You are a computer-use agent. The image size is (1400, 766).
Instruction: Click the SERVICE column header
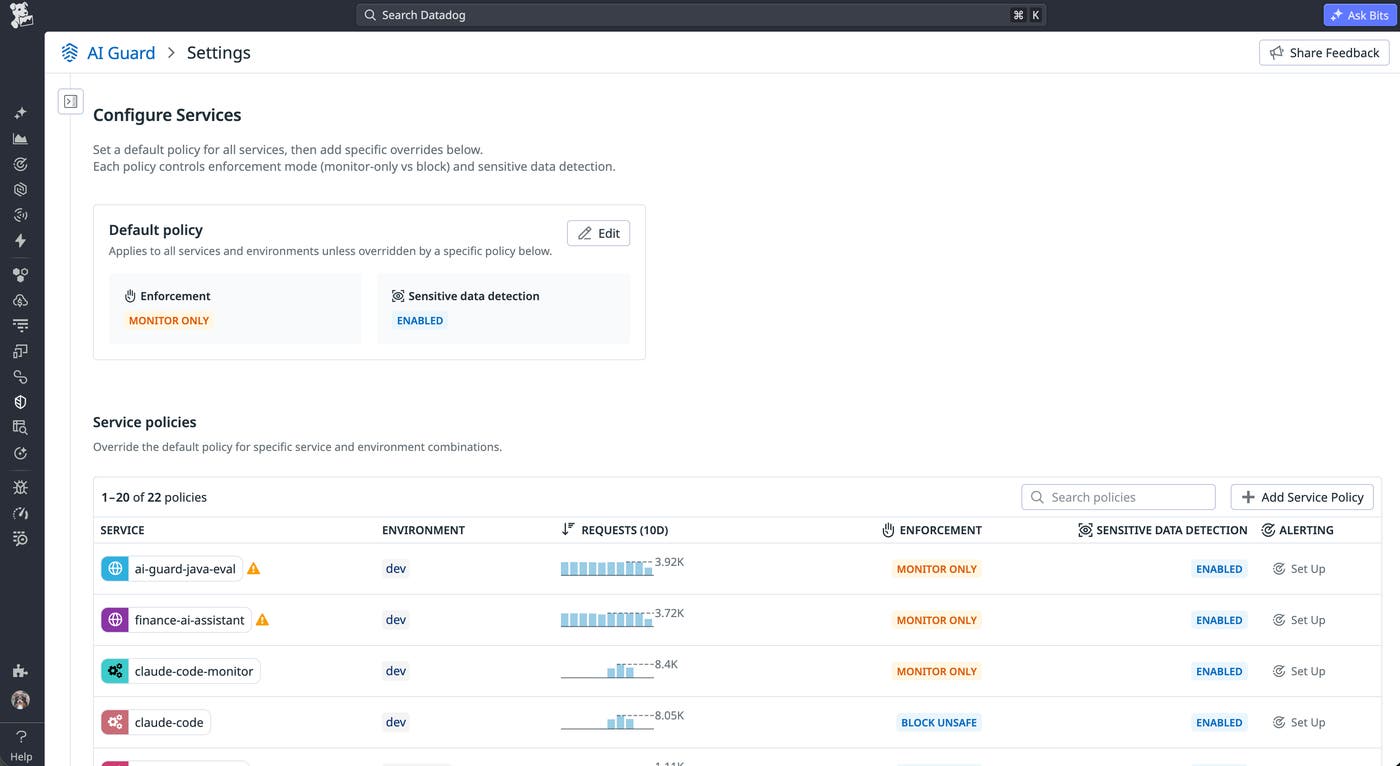coord(122,530)
